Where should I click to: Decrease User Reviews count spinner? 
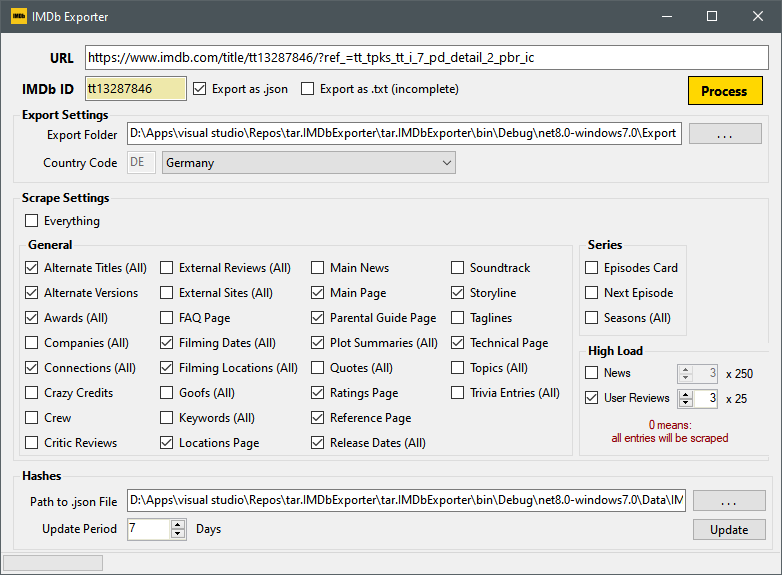(685, 403)
